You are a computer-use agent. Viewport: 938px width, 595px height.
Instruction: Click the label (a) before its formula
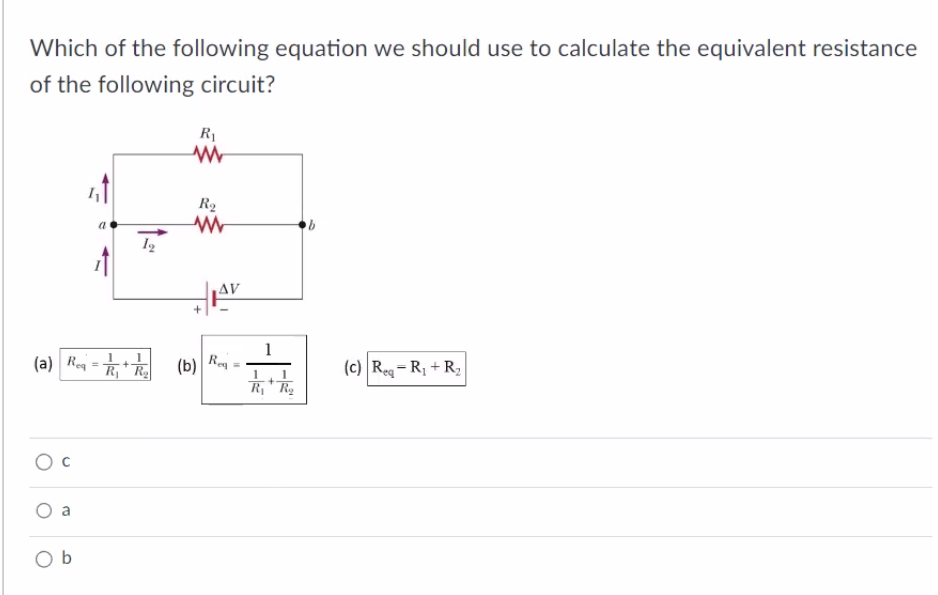tap(40, 363)
